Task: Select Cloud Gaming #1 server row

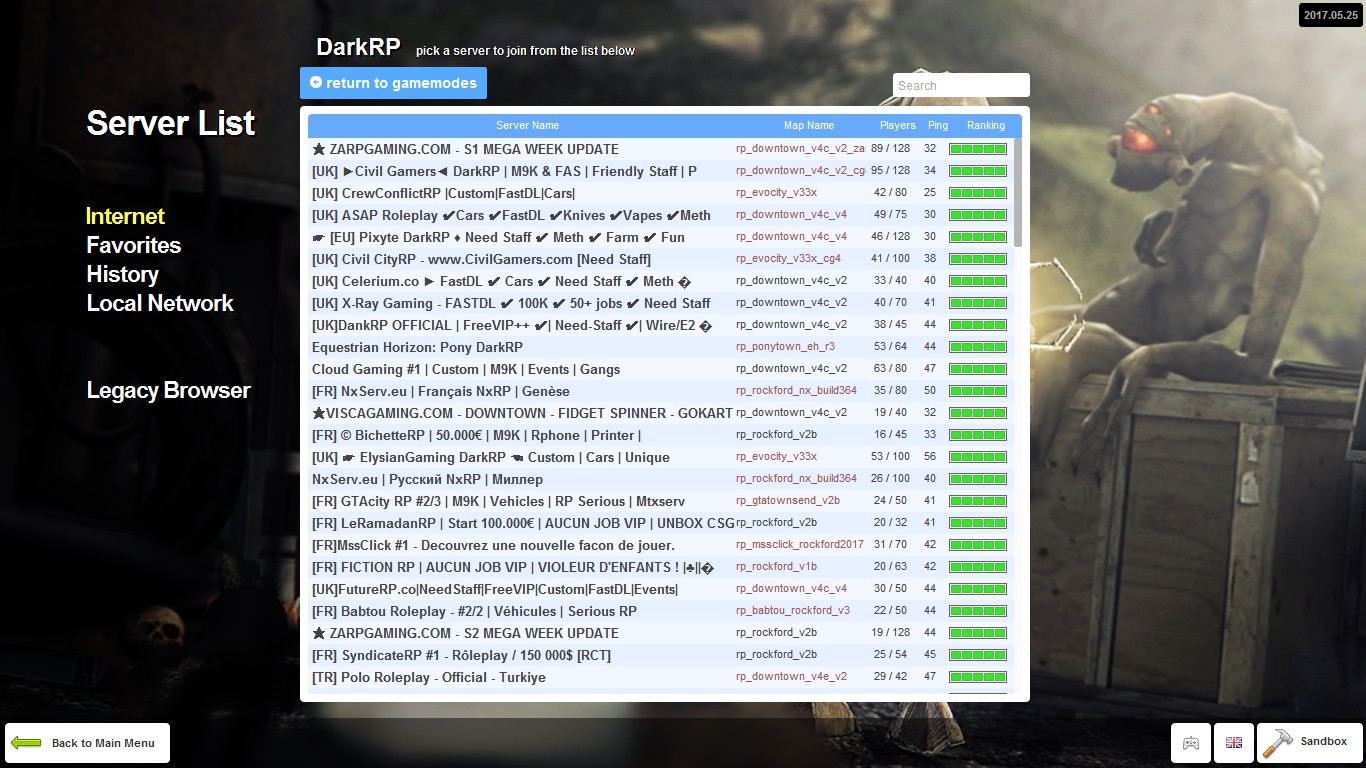Action: (660, 369)
